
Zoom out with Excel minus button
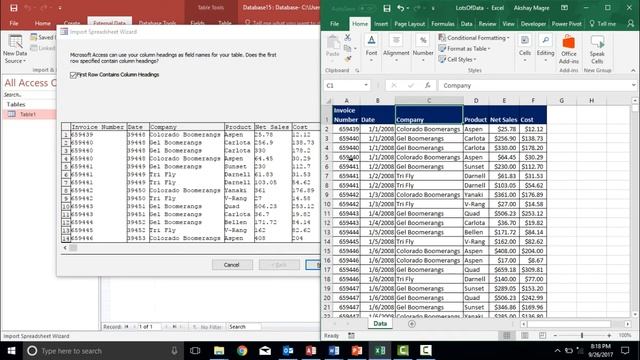pos(555,336)
